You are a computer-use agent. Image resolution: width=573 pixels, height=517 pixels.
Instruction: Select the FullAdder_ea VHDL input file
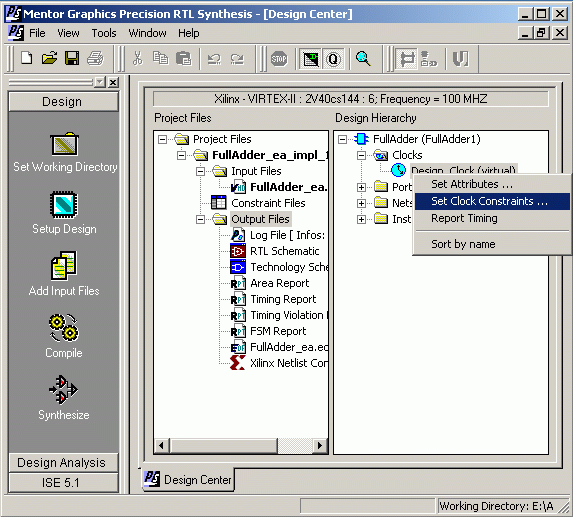[279, 187]
